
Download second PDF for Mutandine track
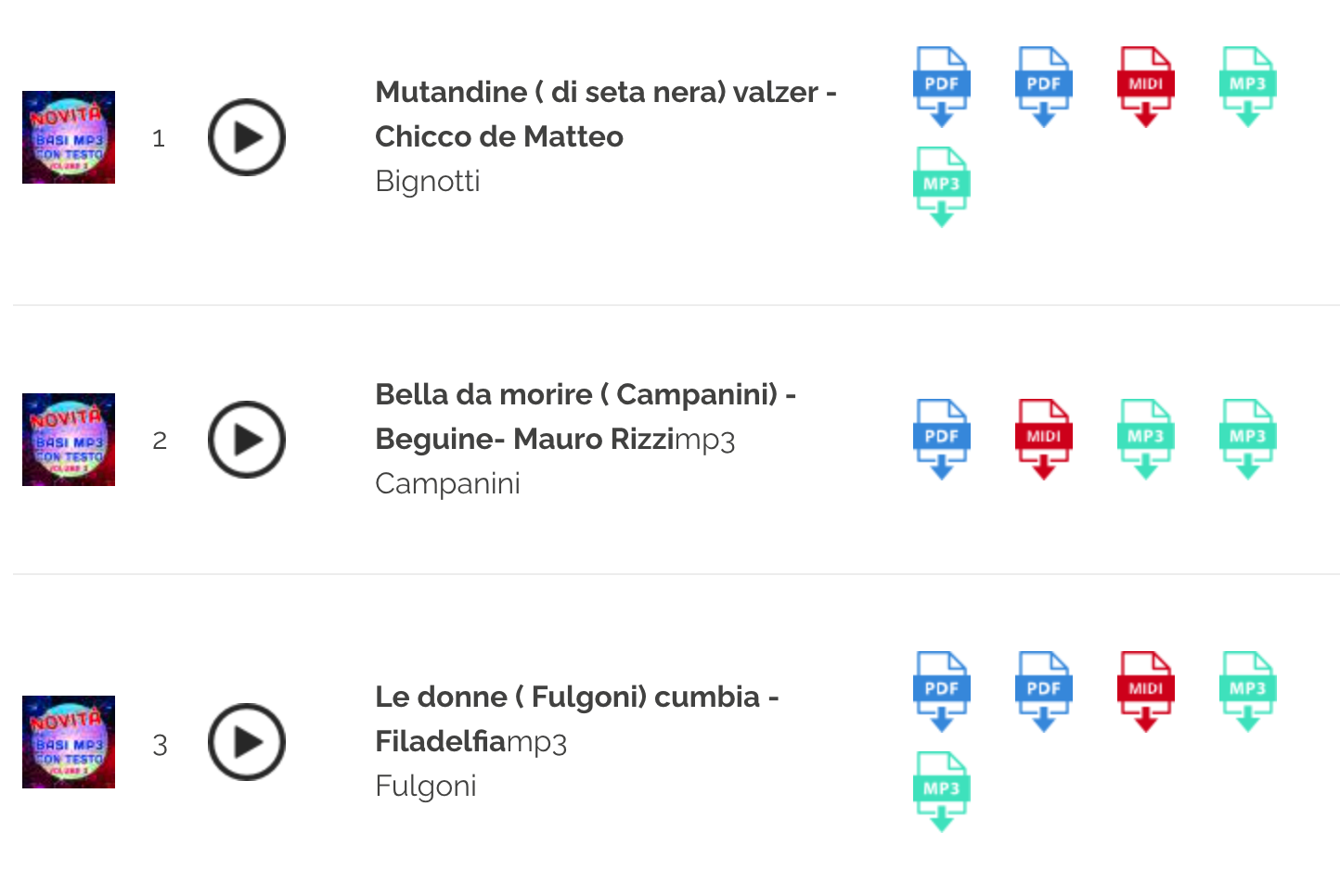(x=1043, y=86)
